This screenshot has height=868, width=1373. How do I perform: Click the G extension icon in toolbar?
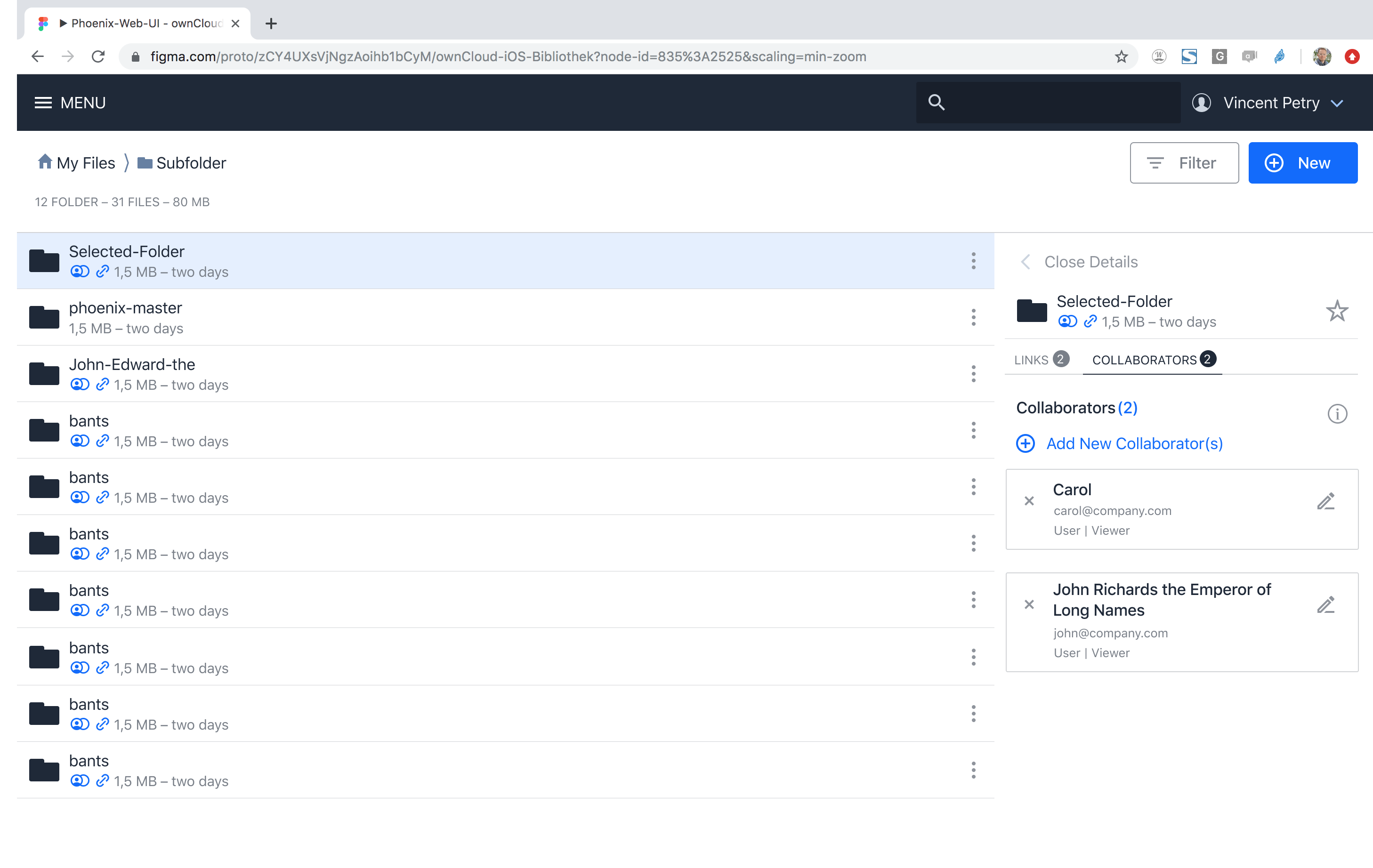coord(1219,56)
